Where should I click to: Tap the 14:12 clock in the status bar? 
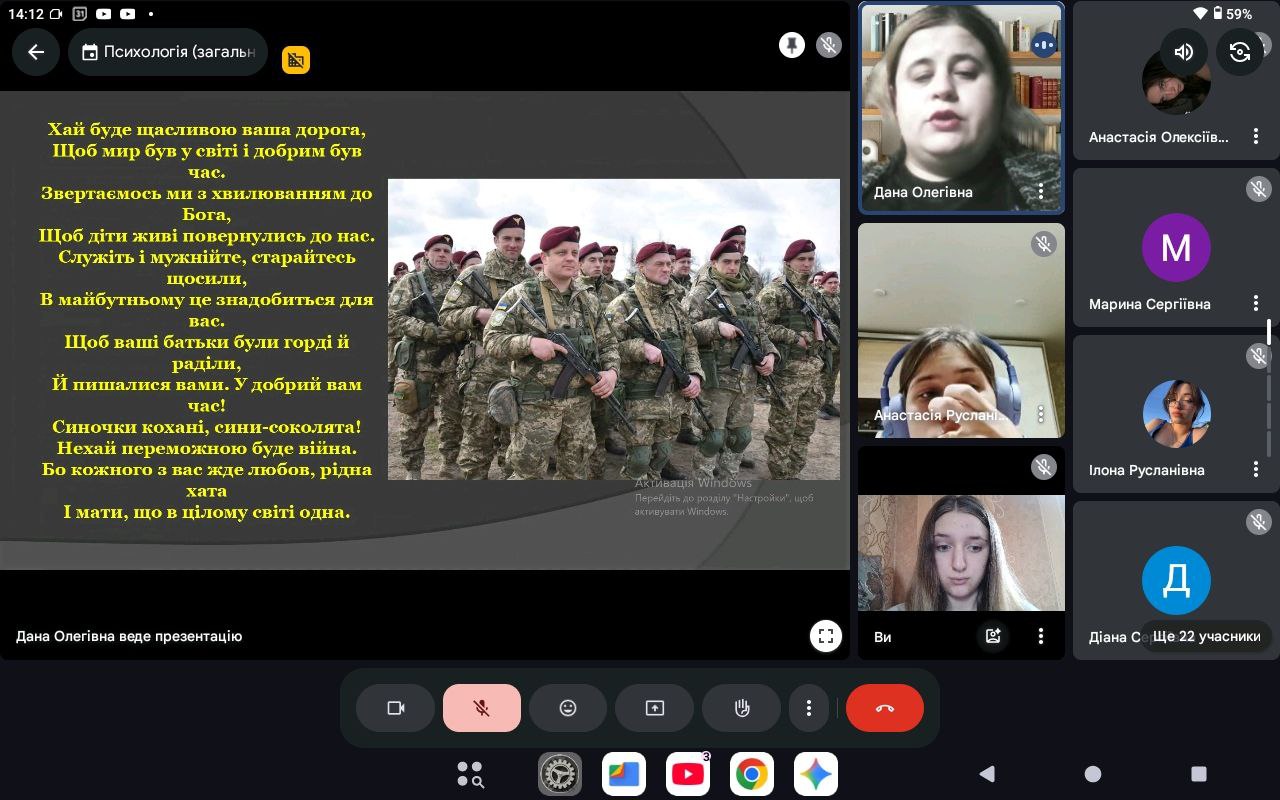click(x=25, y=14)
